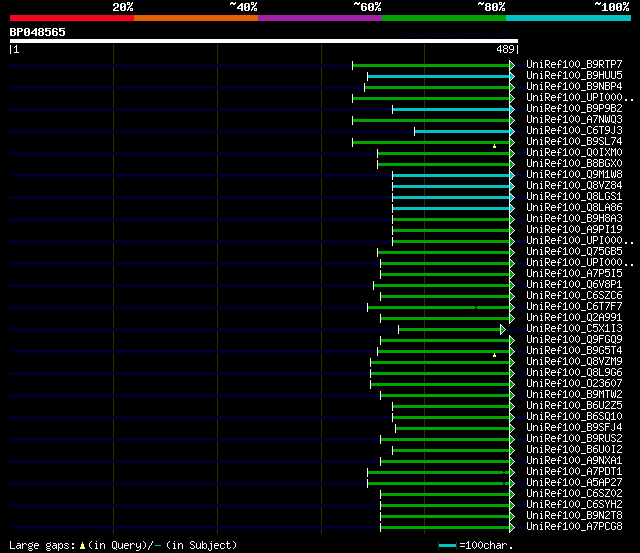Click the cyan ~100% legend segment
Viewport: 640px width, 553px height.
[x=568, y=18]
